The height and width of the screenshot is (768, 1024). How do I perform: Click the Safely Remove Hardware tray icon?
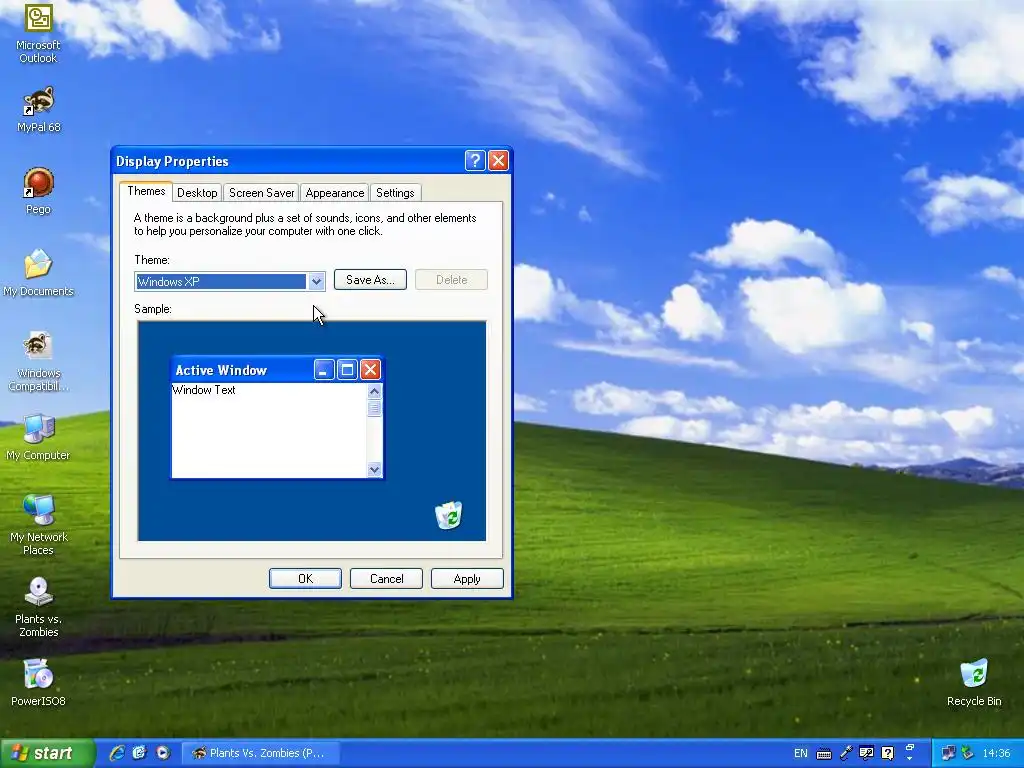[x=967, y=754]
